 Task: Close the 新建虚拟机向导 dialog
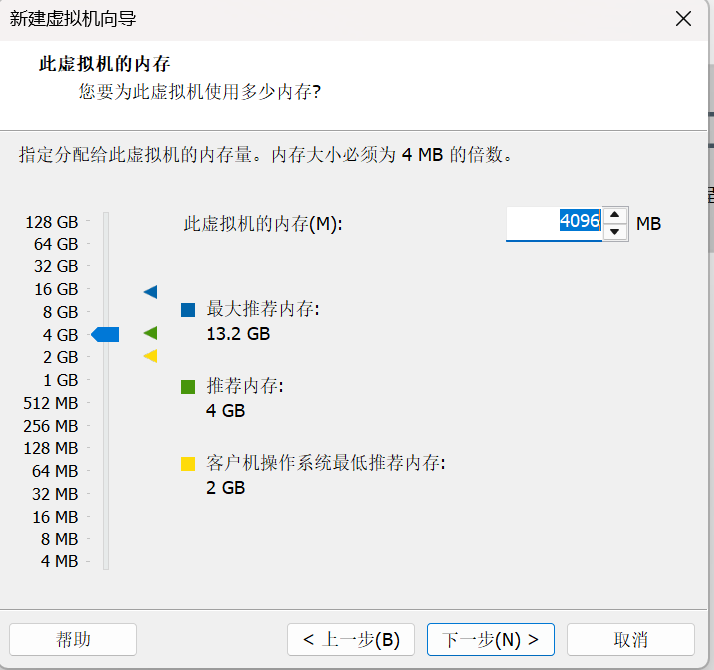[x=683, y=19]
